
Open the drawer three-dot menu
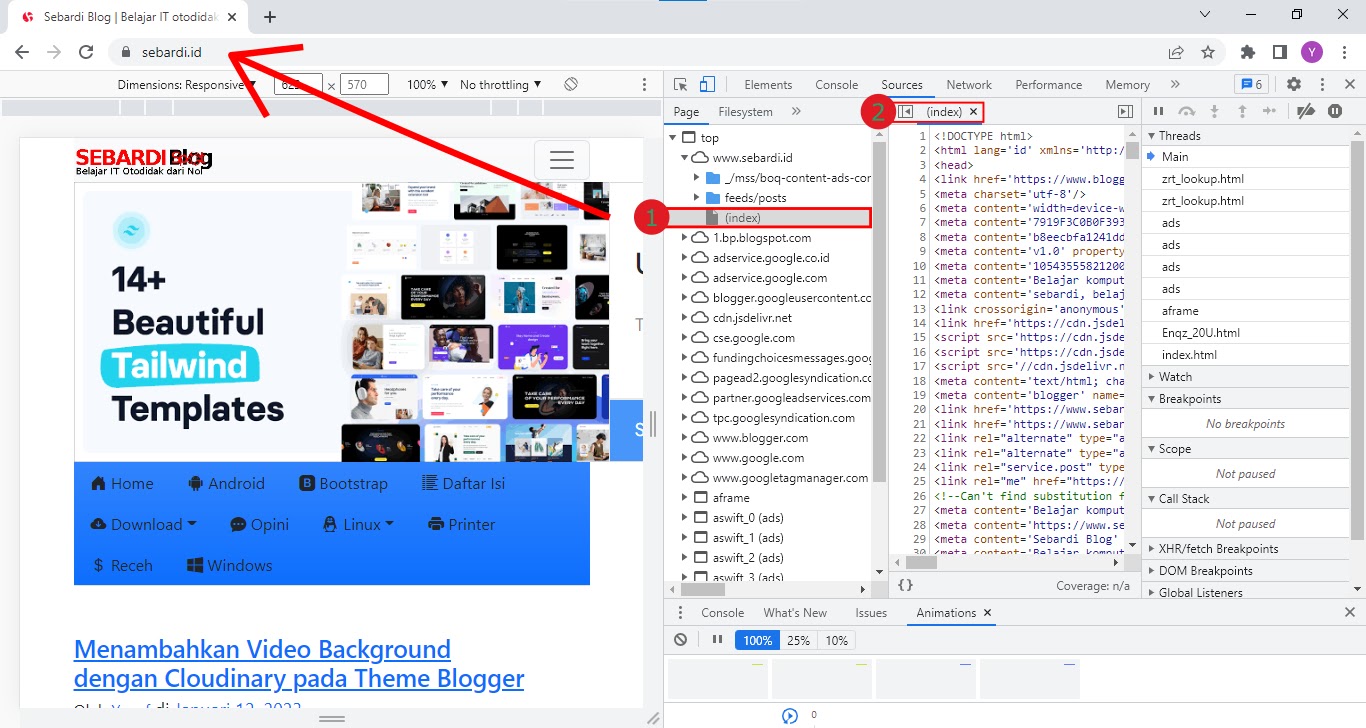pyautogui.click(x=681, y=613)
